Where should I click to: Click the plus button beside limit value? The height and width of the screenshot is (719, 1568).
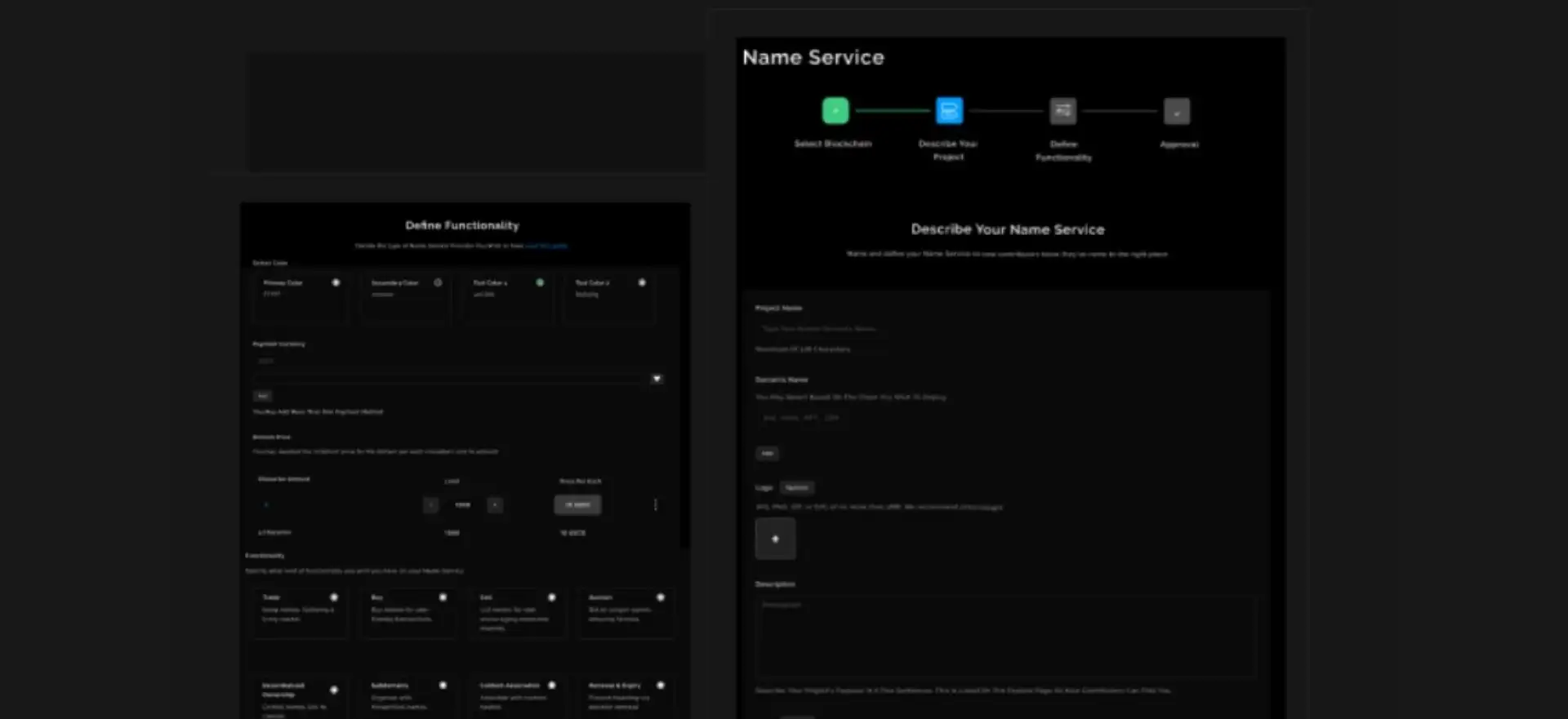[495, 505]
